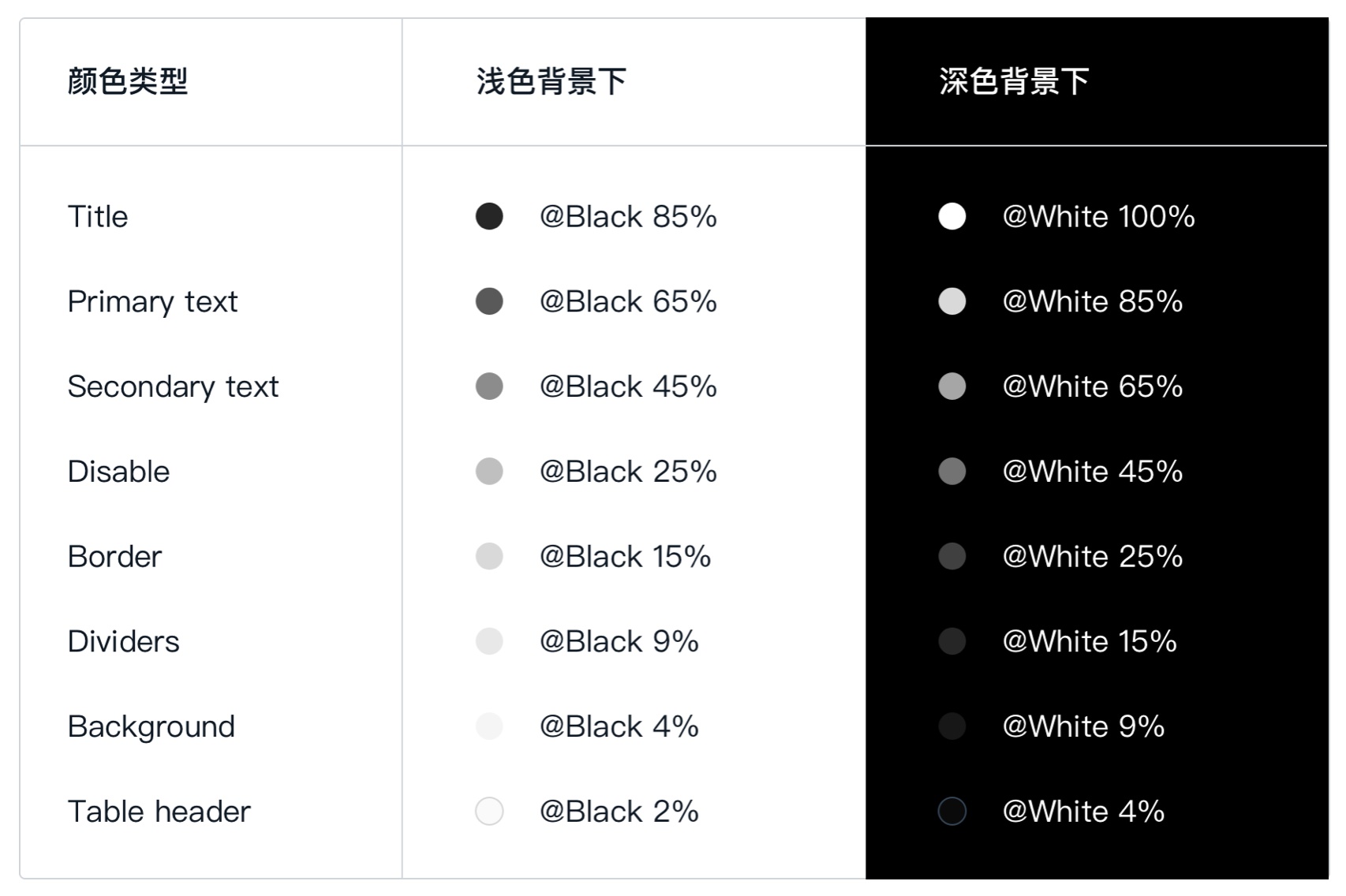Pick the White 65% gray dot

(952, 386)
